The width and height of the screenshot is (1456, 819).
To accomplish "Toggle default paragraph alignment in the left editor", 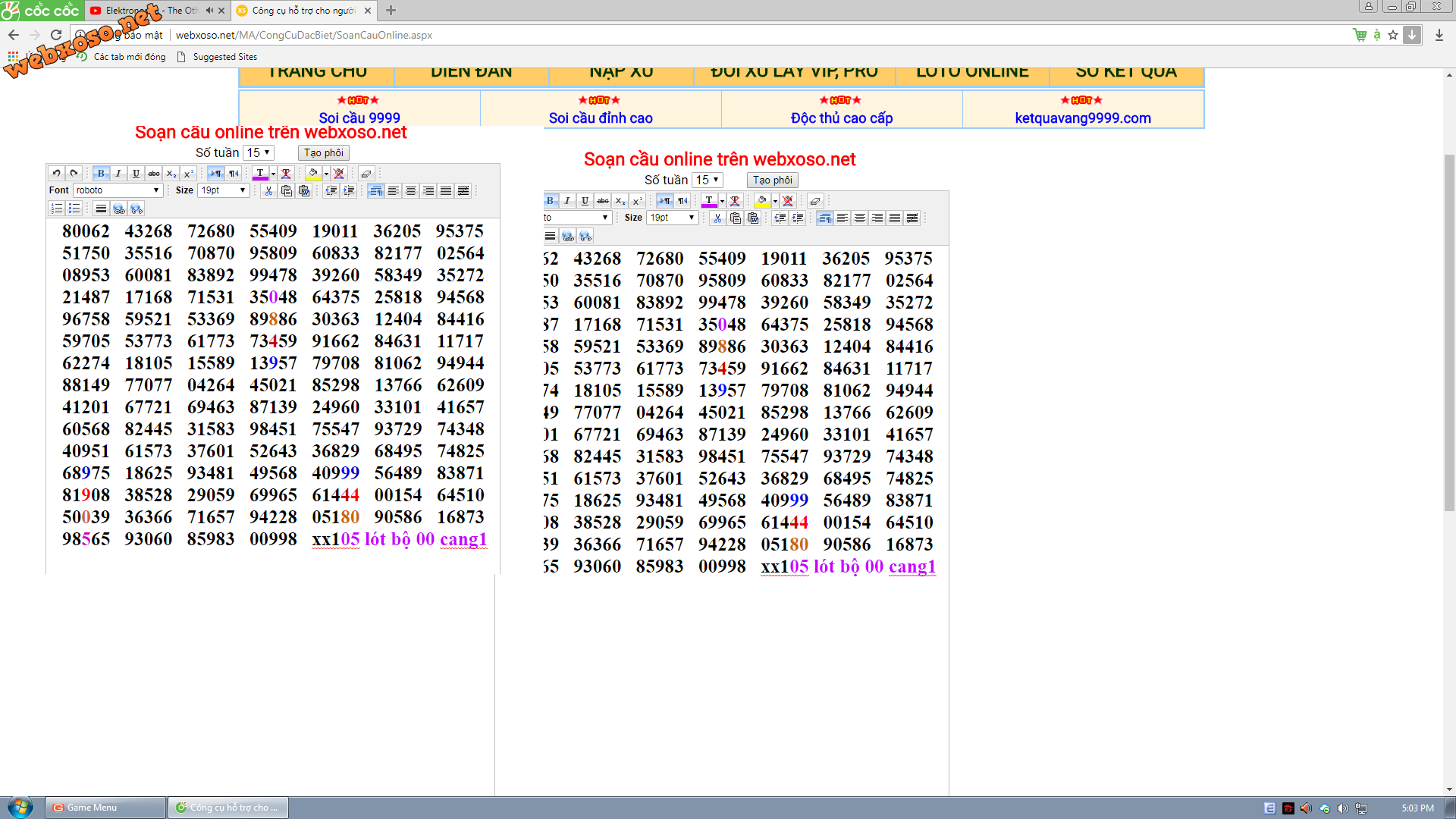I will coord(375,190).
